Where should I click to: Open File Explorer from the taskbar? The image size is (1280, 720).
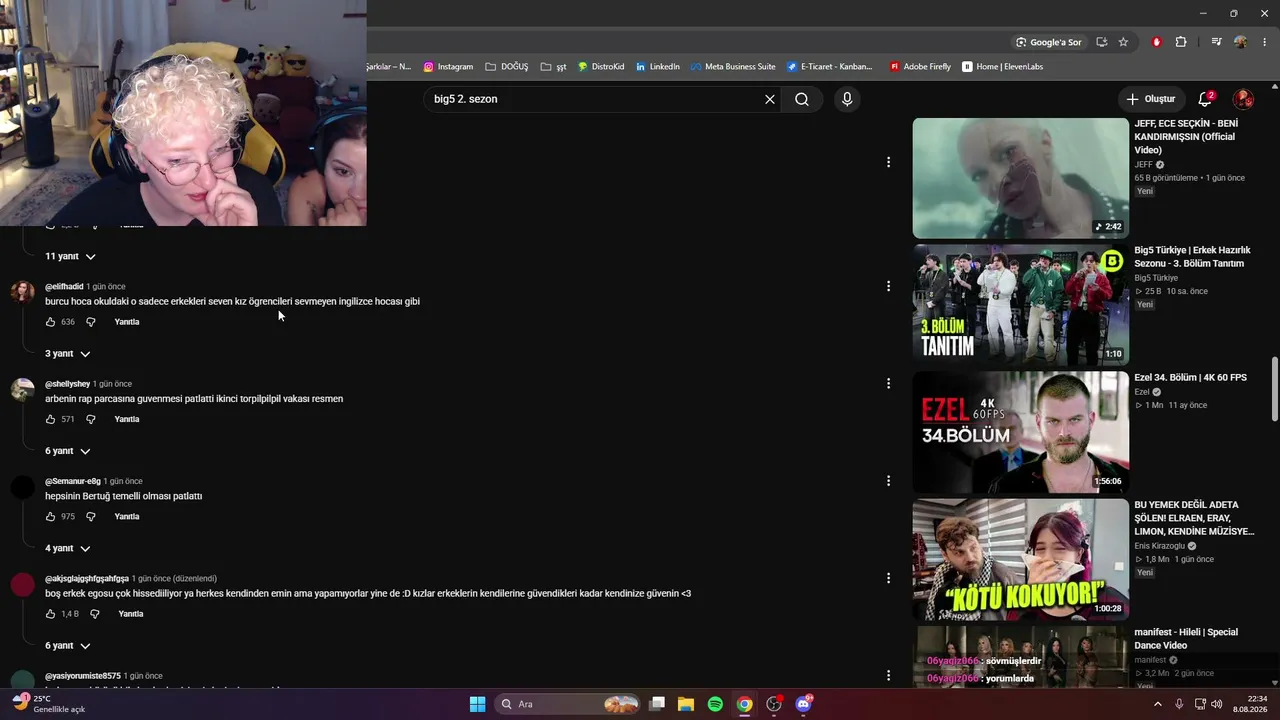coord(686,704)
